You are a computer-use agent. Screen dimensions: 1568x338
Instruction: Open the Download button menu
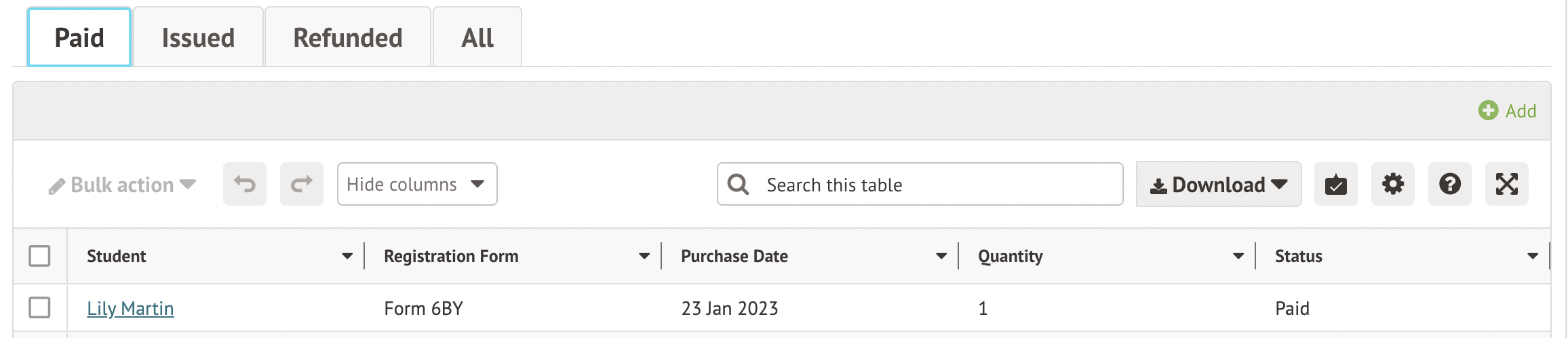click(1218, 185)
